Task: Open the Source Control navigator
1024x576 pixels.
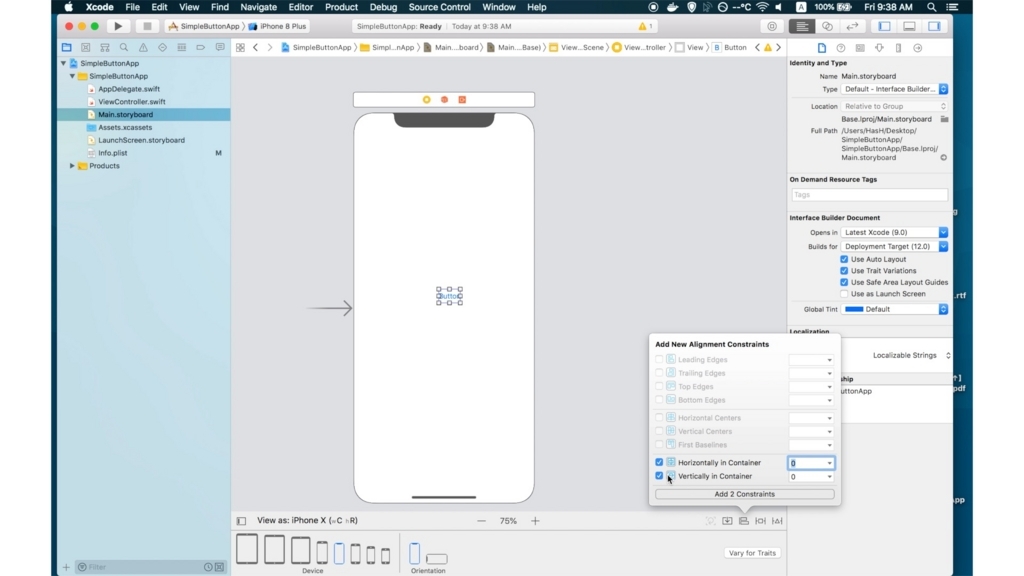Action: pos(86,48)
